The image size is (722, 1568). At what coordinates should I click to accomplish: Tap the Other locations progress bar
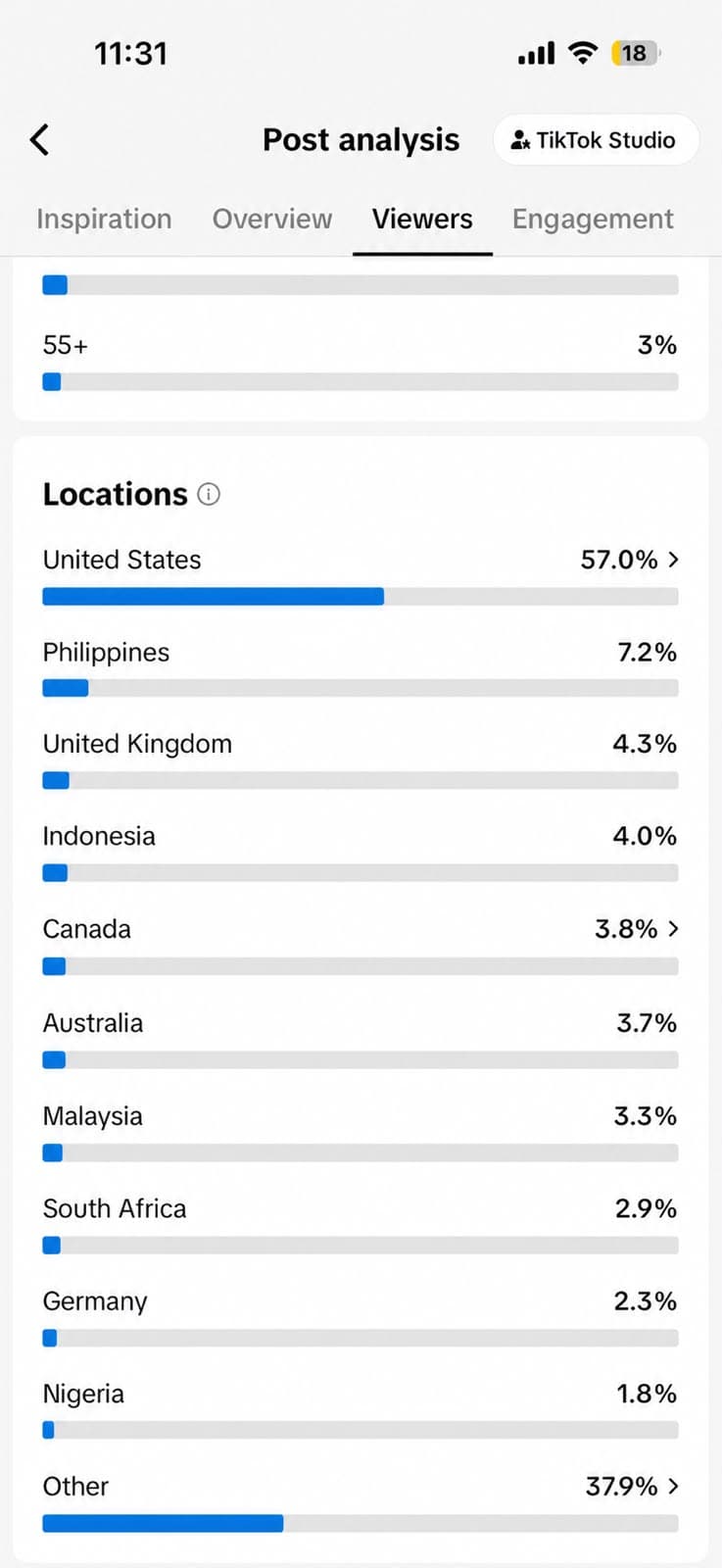(361, 1524)
